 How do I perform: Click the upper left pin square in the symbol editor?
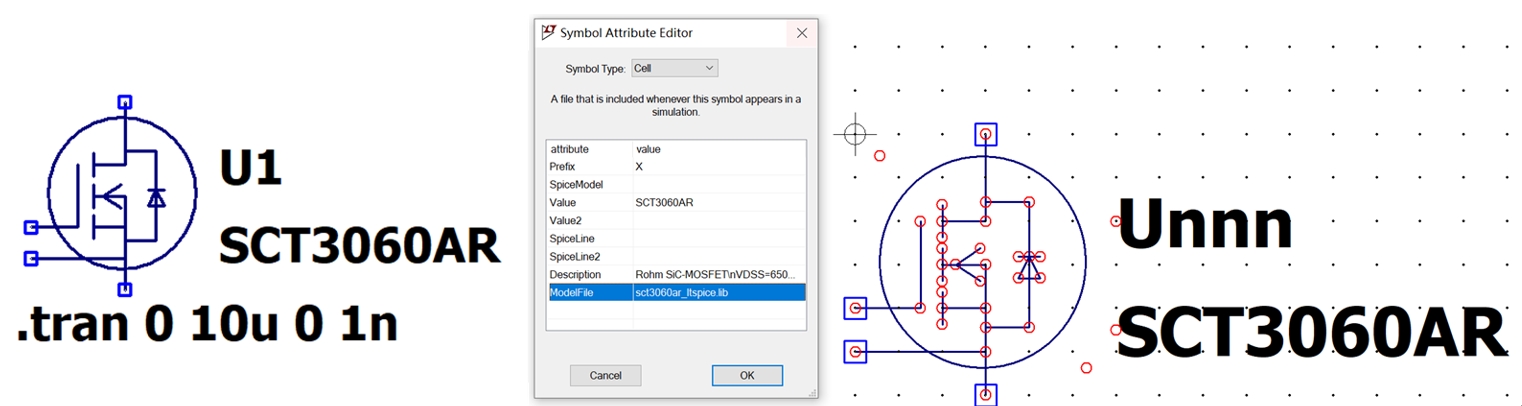coord(855,308)
